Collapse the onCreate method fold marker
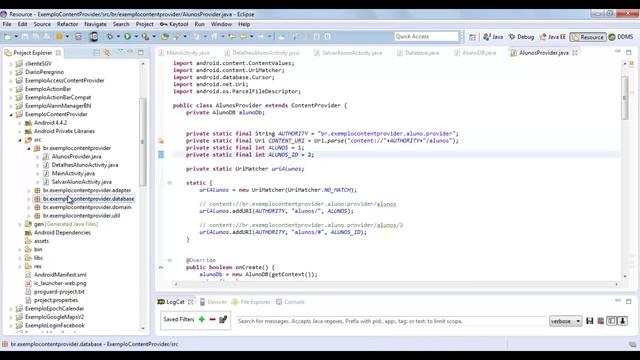 click(x=169, y=260)
